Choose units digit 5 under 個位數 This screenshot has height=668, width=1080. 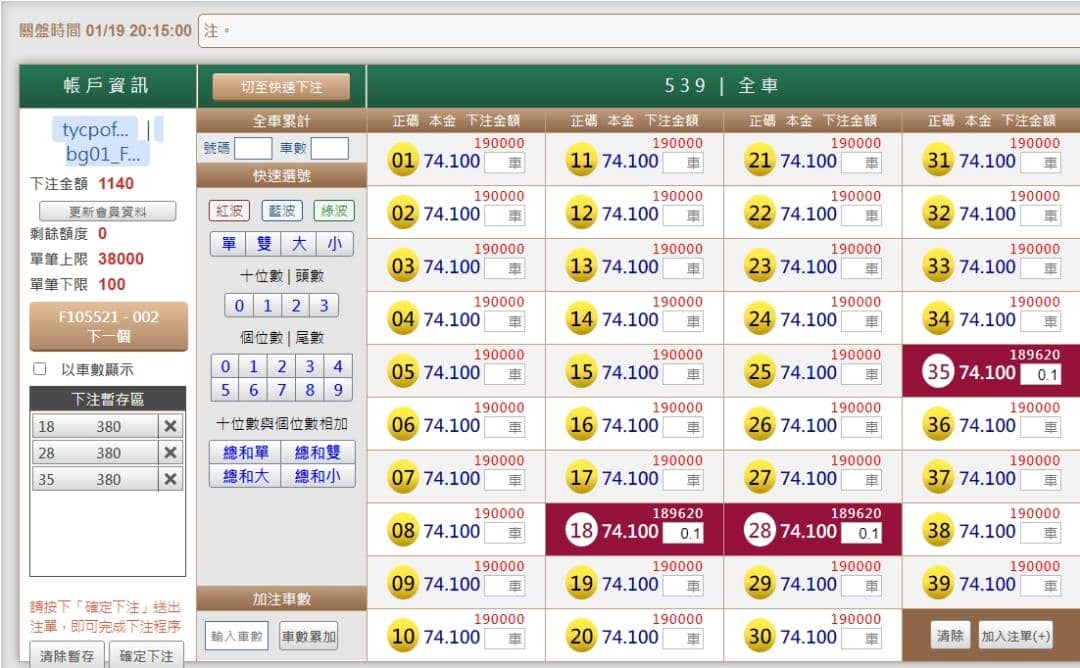point(225,390)
